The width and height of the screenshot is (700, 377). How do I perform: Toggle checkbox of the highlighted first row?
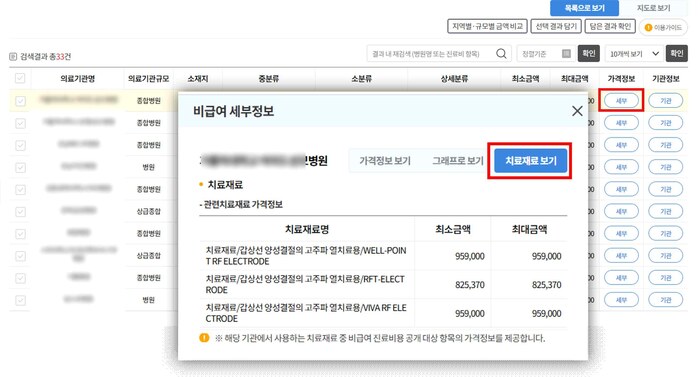coord(20,101)
